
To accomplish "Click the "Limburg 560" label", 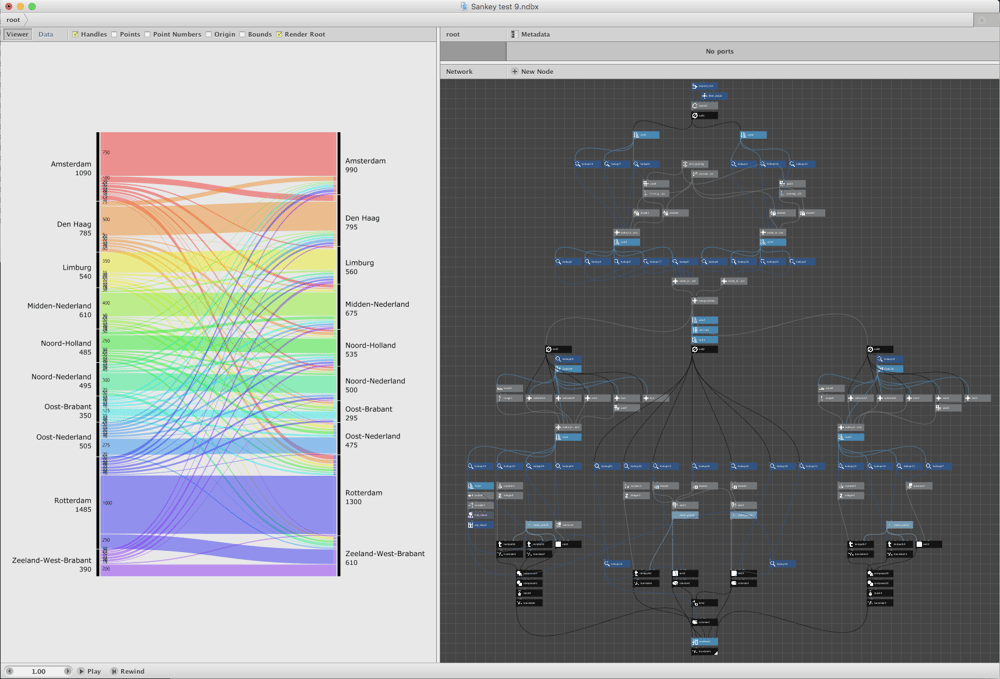I will (x=360, y=267).
